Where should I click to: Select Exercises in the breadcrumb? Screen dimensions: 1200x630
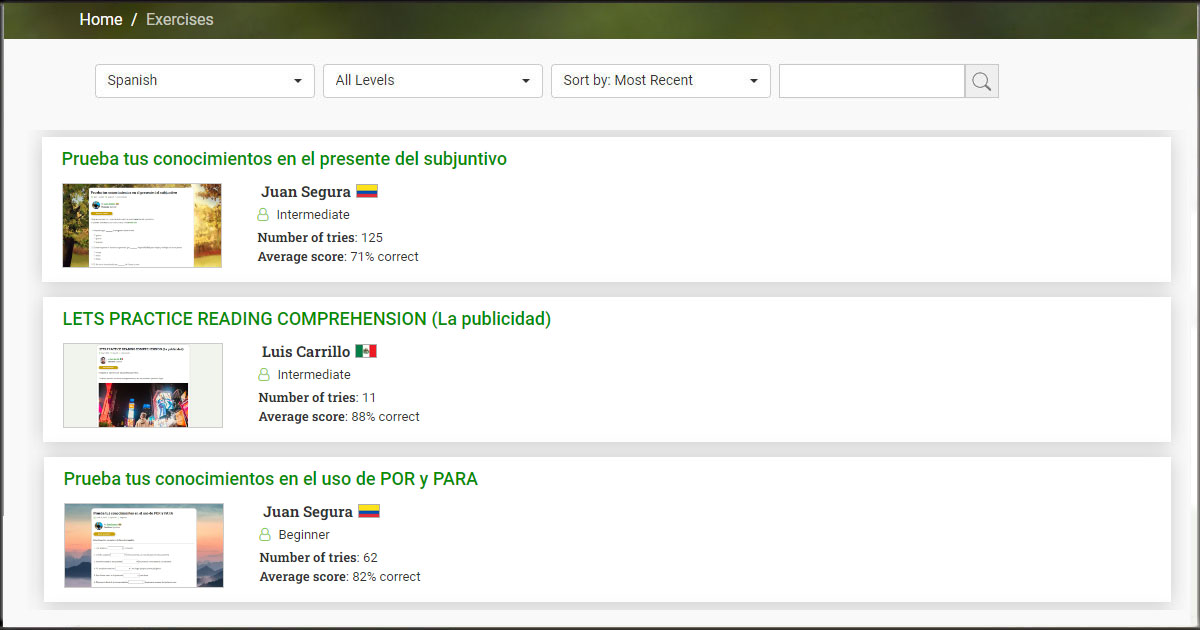coord(179,20)
